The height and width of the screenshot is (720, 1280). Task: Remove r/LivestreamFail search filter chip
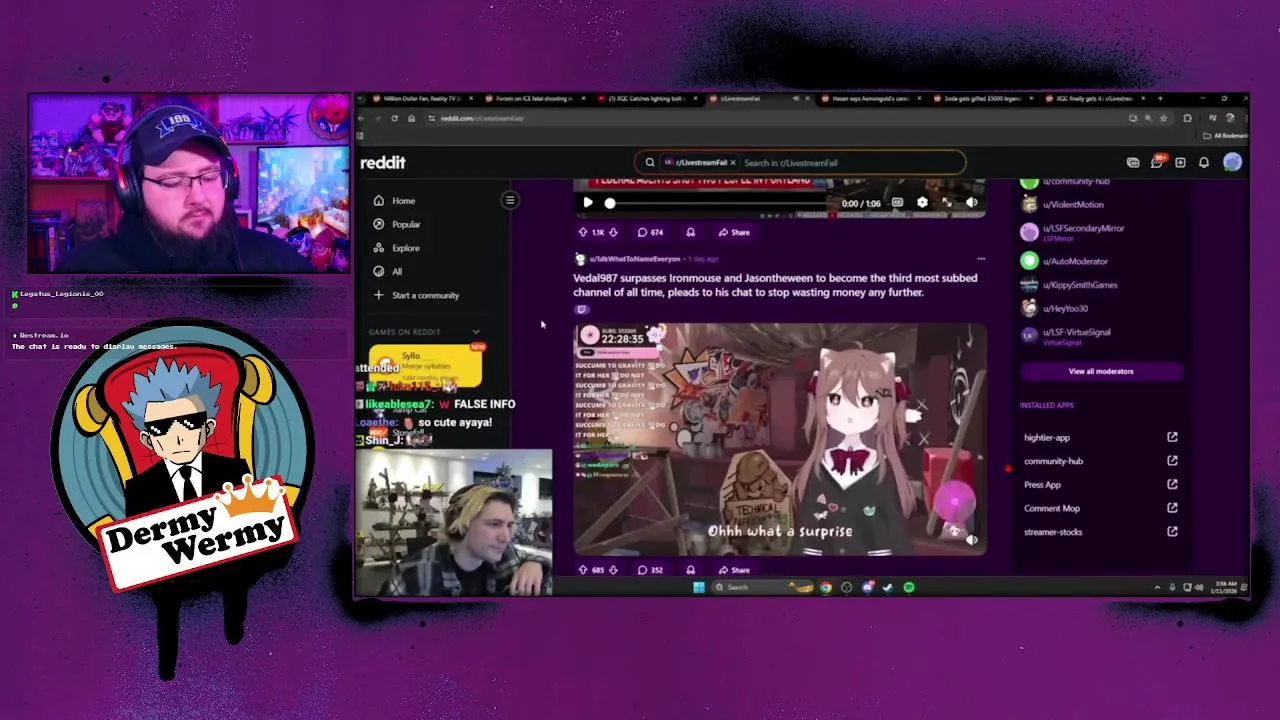click(x=733, y=162)
